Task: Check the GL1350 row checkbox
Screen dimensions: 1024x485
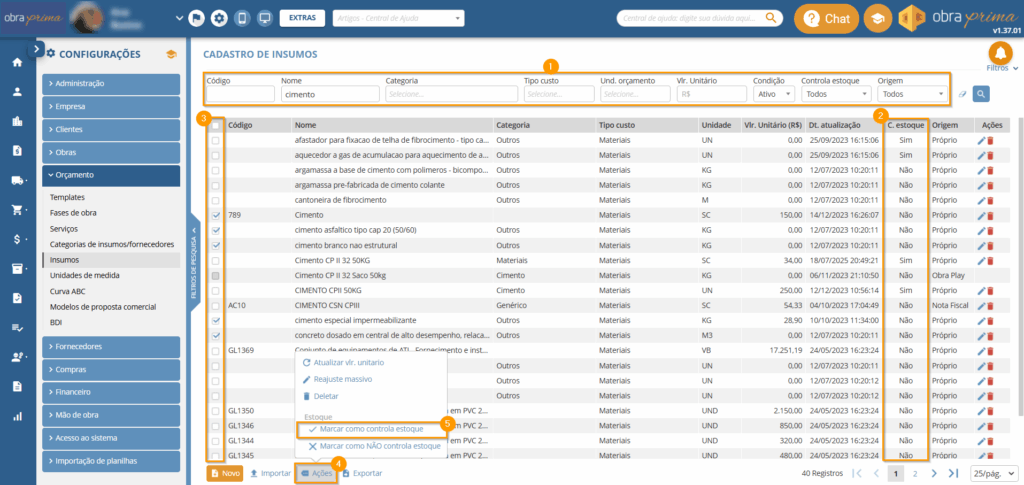Action: tap(216, 411)
